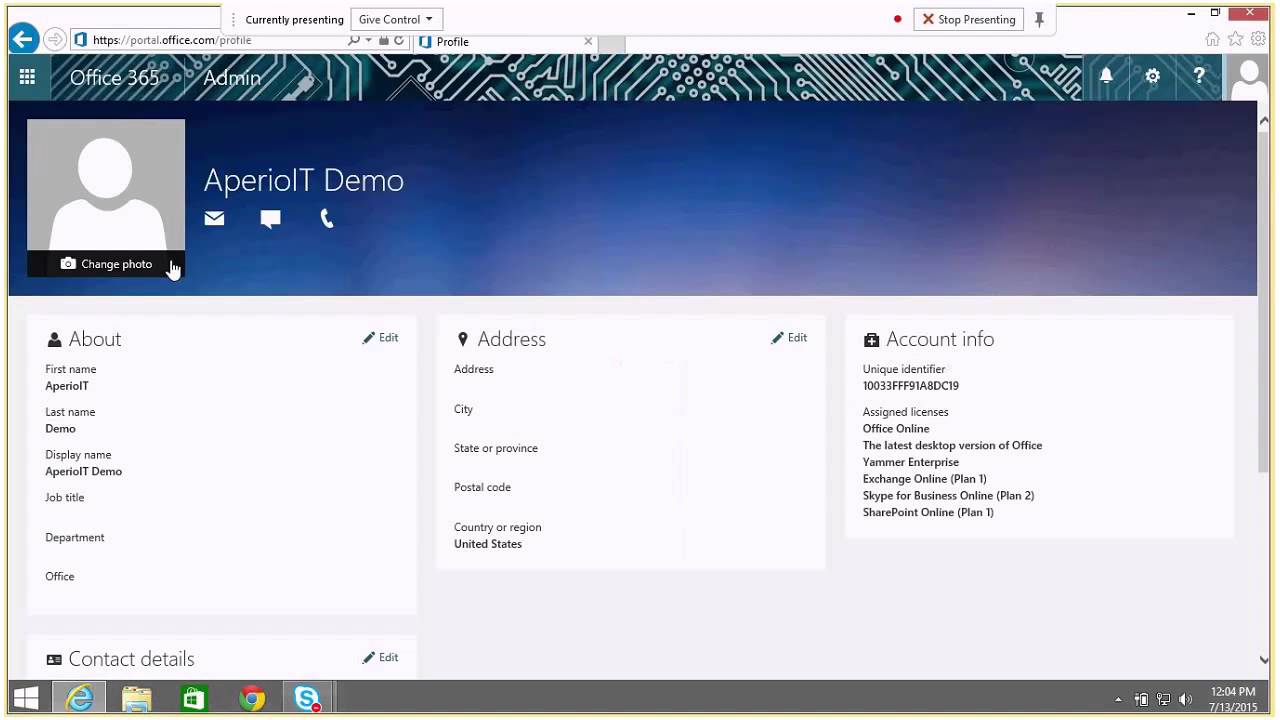Open the notifications bell
This screenshot has width=1280, height=720.
(1106, 76)
